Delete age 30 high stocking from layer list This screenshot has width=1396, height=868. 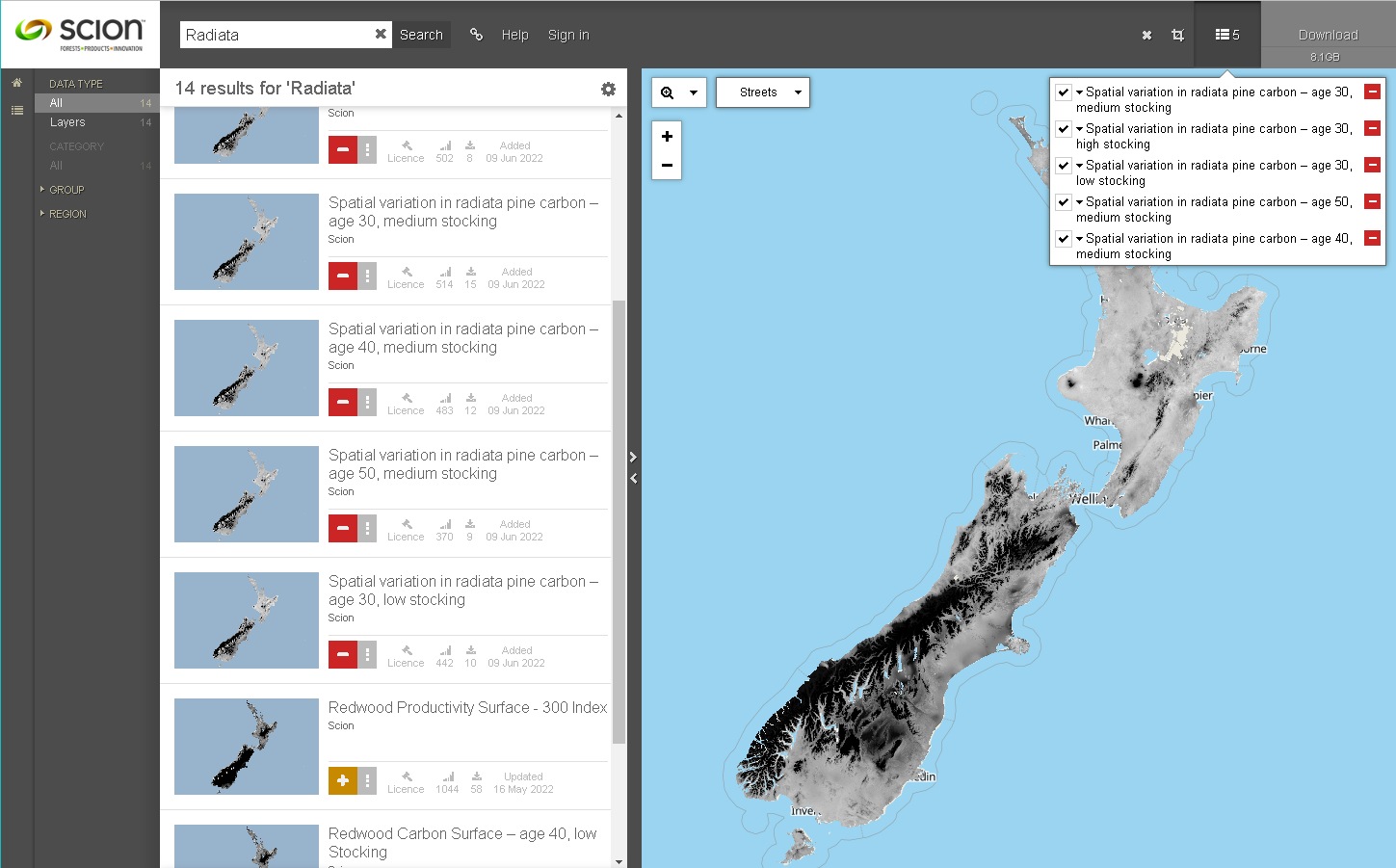pyautogui.click(x=1373, y=128)
